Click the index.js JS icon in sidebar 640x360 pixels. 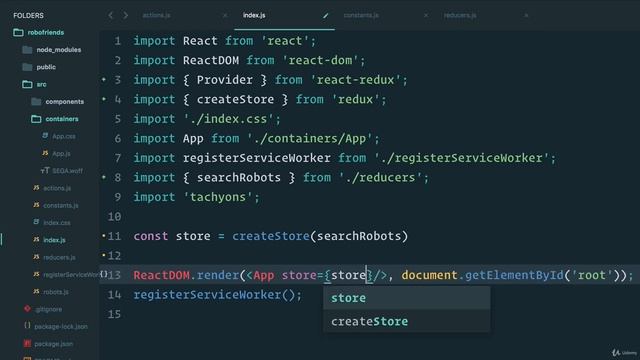[x=36, y=240]
